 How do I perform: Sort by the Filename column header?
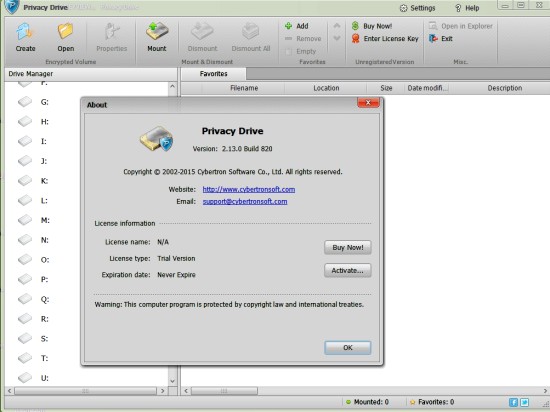click(244, 88)
